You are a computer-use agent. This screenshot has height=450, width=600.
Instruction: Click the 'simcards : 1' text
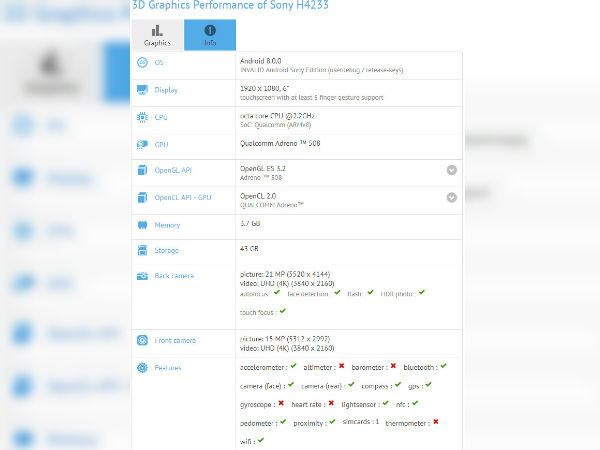360,422
